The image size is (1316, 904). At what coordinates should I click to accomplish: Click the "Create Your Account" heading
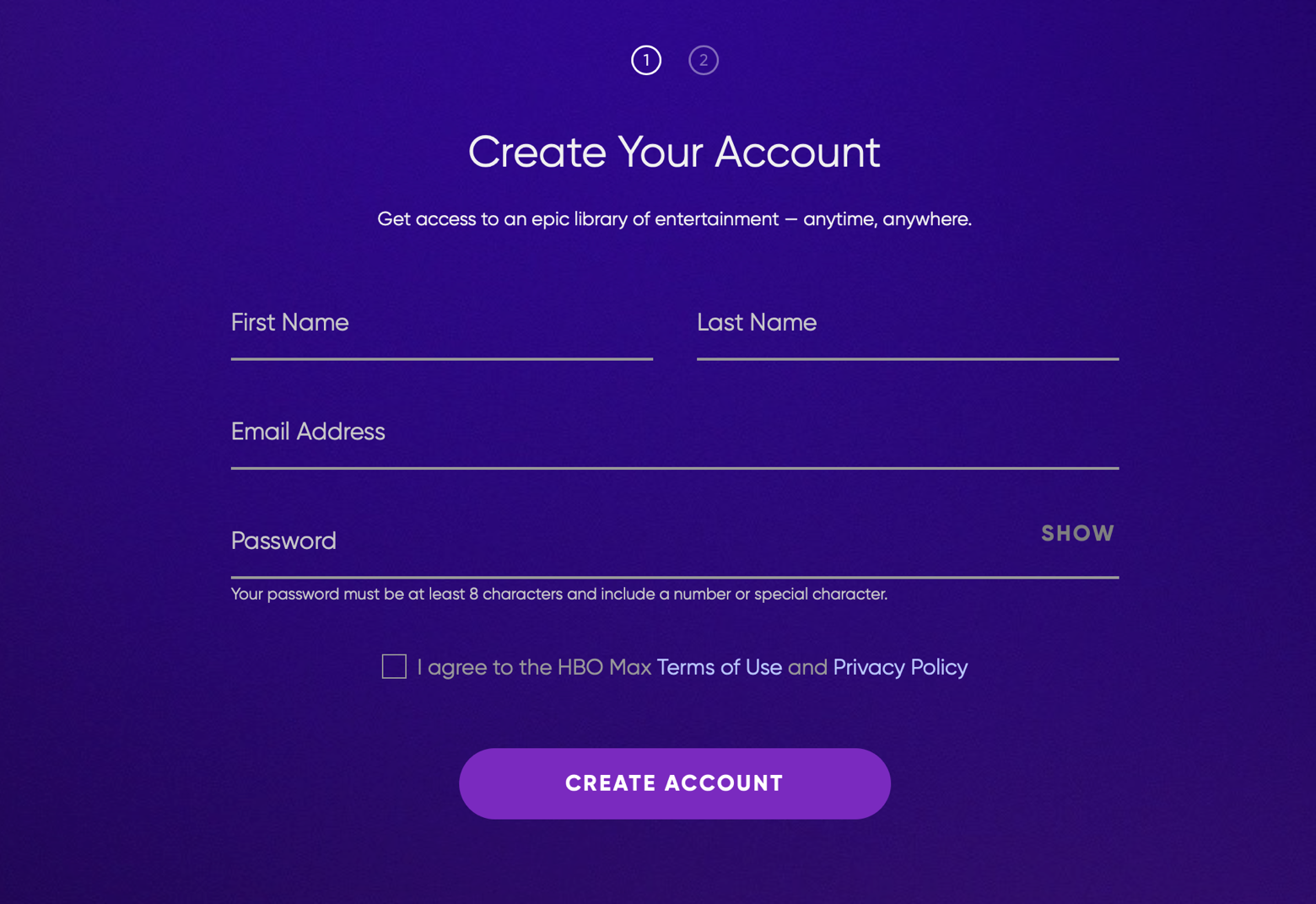coord(674,153)
